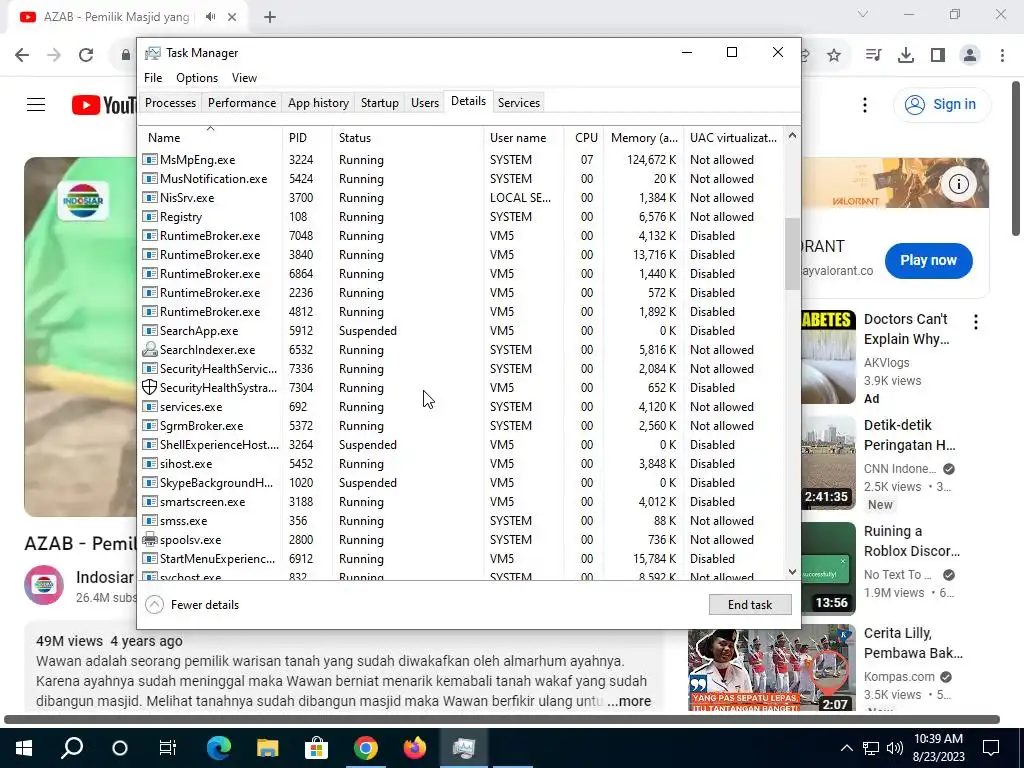Open the notification center icon
This screenshot has width=1024, height=768.
tap(991, 748)
